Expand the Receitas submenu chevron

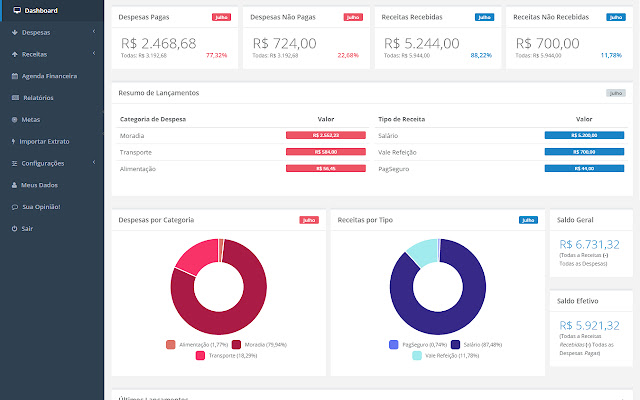[94, 53]
